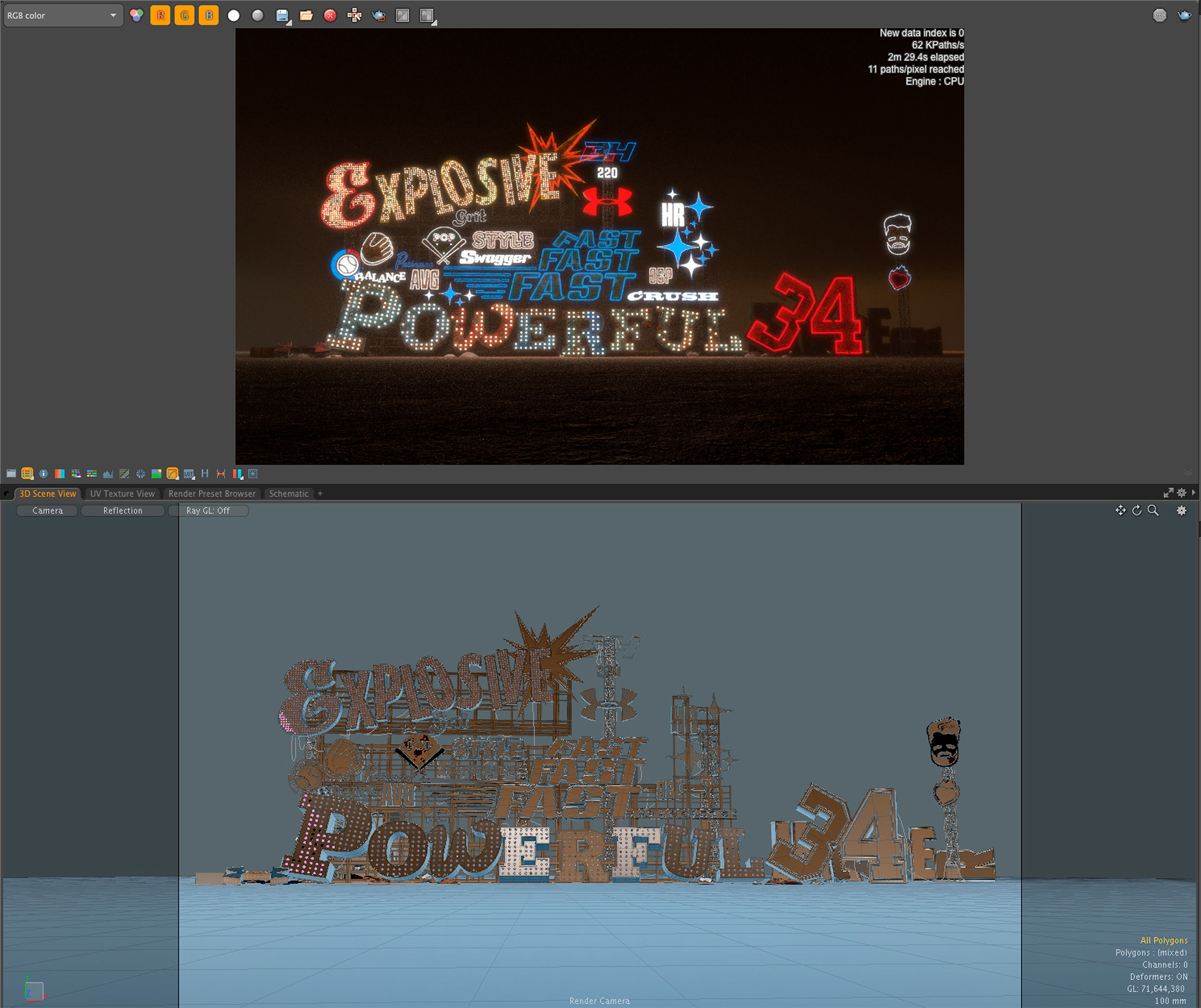Click the red X clear image icon
This screenshot has height=1008, width=1201.
pyautogui.click(x=330, y=16)
